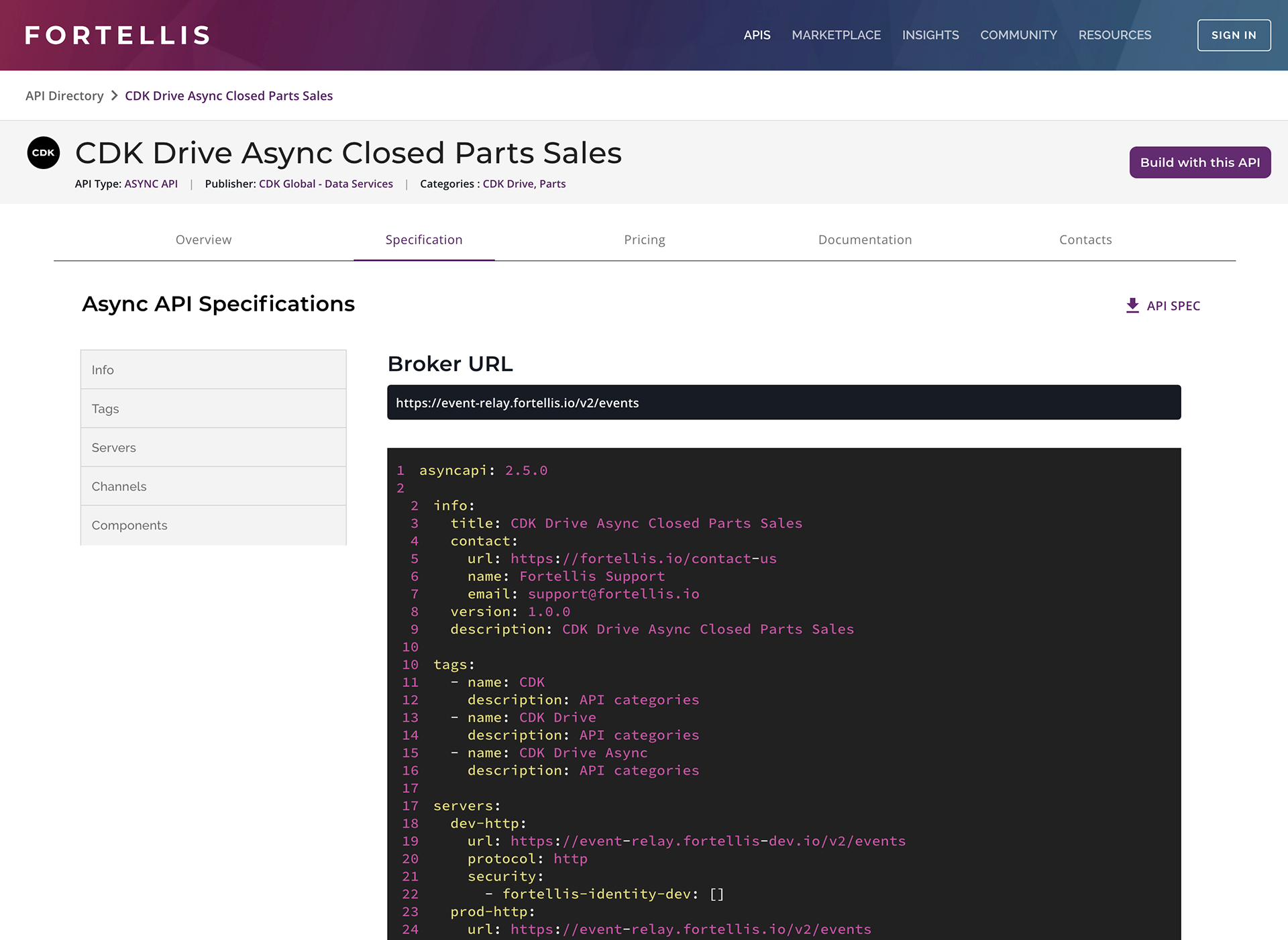Viewport: 1288px width, 940px height.
Task: Select the broker URL text field
Action: tap(784, 403)
